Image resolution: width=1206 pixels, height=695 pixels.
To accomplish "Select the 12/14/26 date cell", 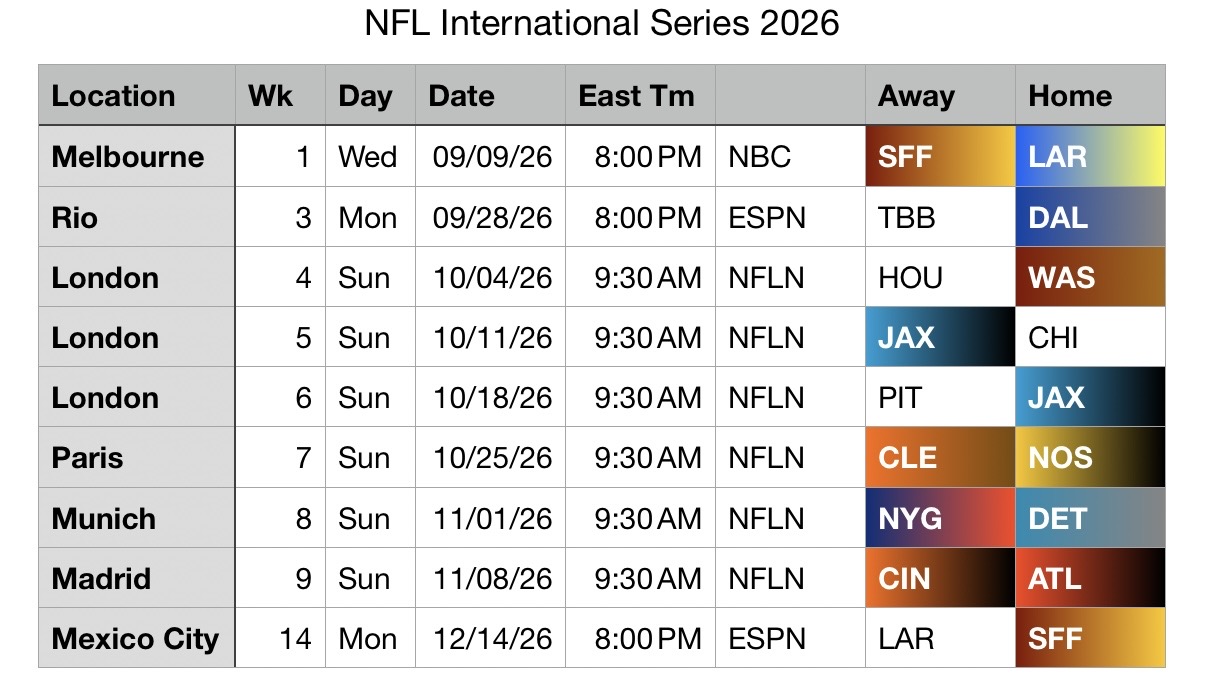I will pos(491,638).
